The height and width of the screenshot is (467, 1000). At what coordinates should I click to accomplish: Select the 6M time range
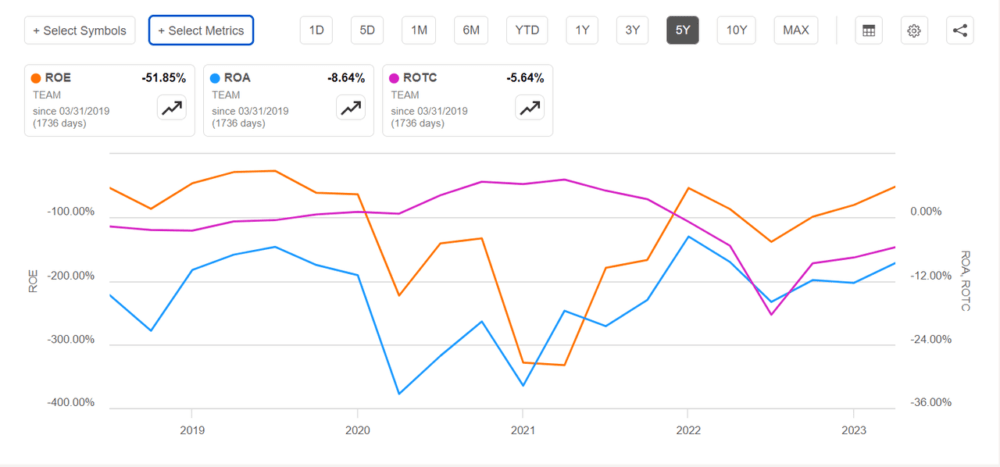point(471,31)
